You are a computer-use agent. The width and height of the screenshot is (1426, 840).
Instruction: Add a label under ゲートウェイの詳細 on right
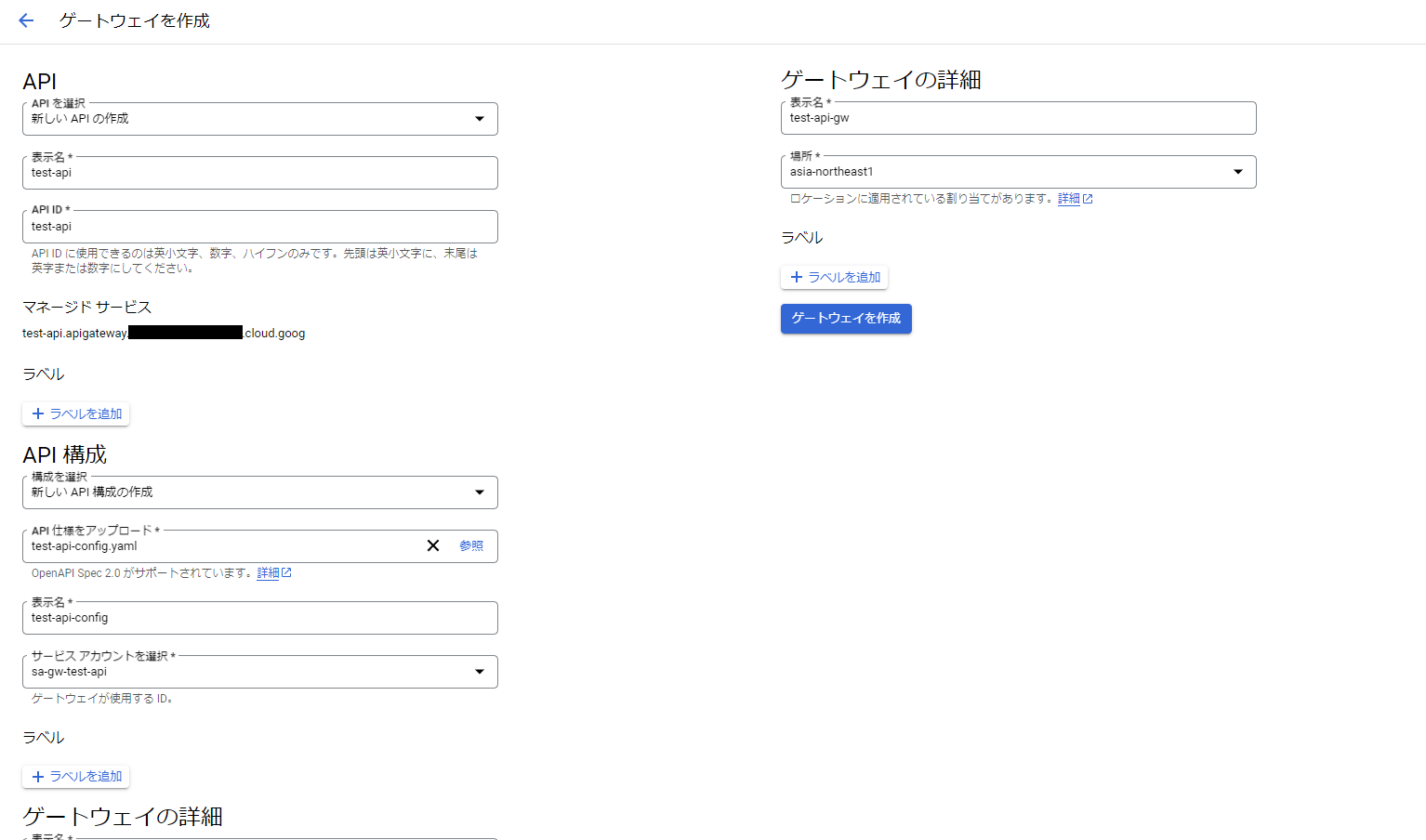pyautogui.click(x=835, y=277)
